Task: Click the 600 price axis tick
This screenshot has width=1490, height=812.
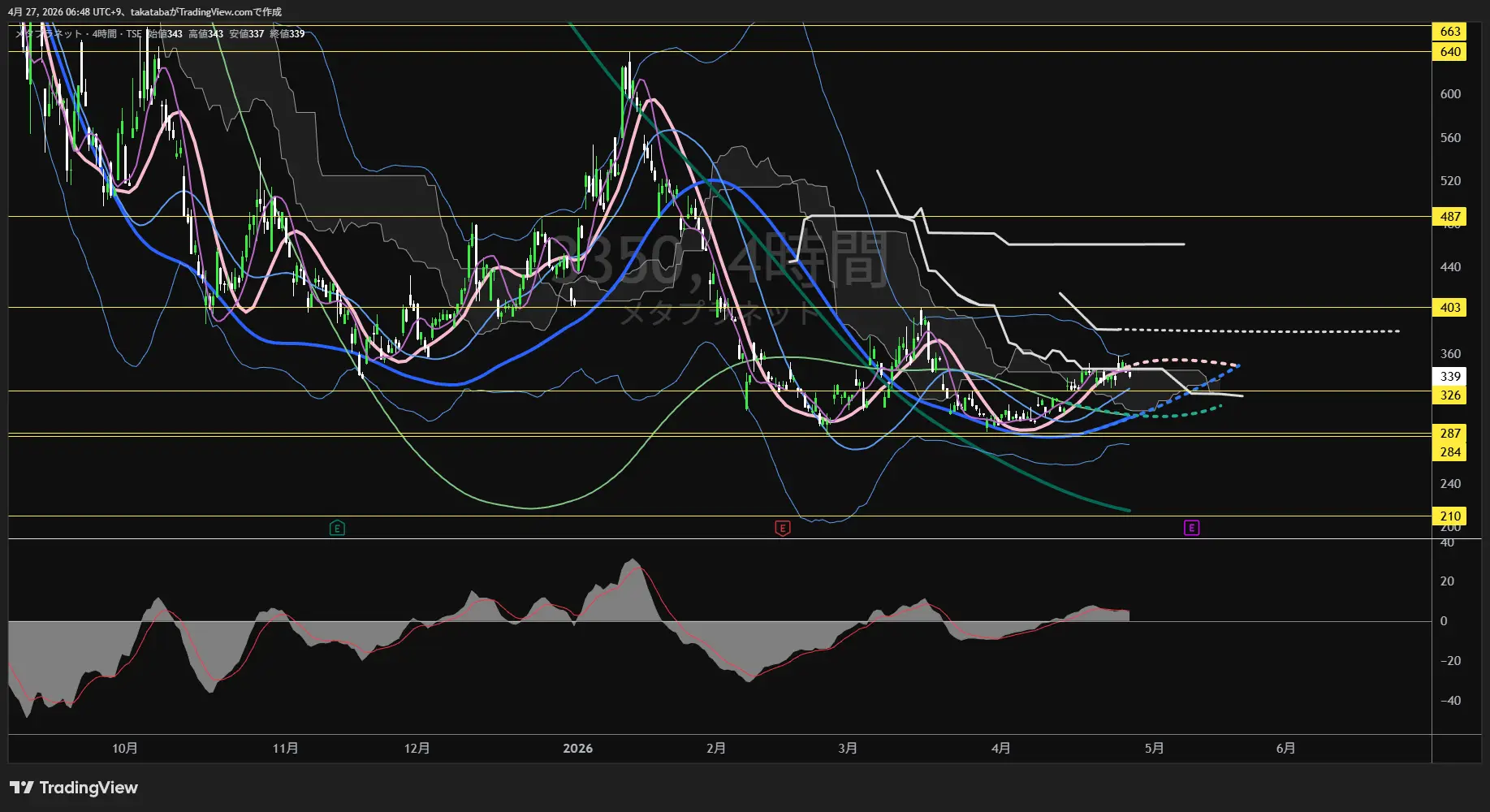Action: pos(1449,94)
